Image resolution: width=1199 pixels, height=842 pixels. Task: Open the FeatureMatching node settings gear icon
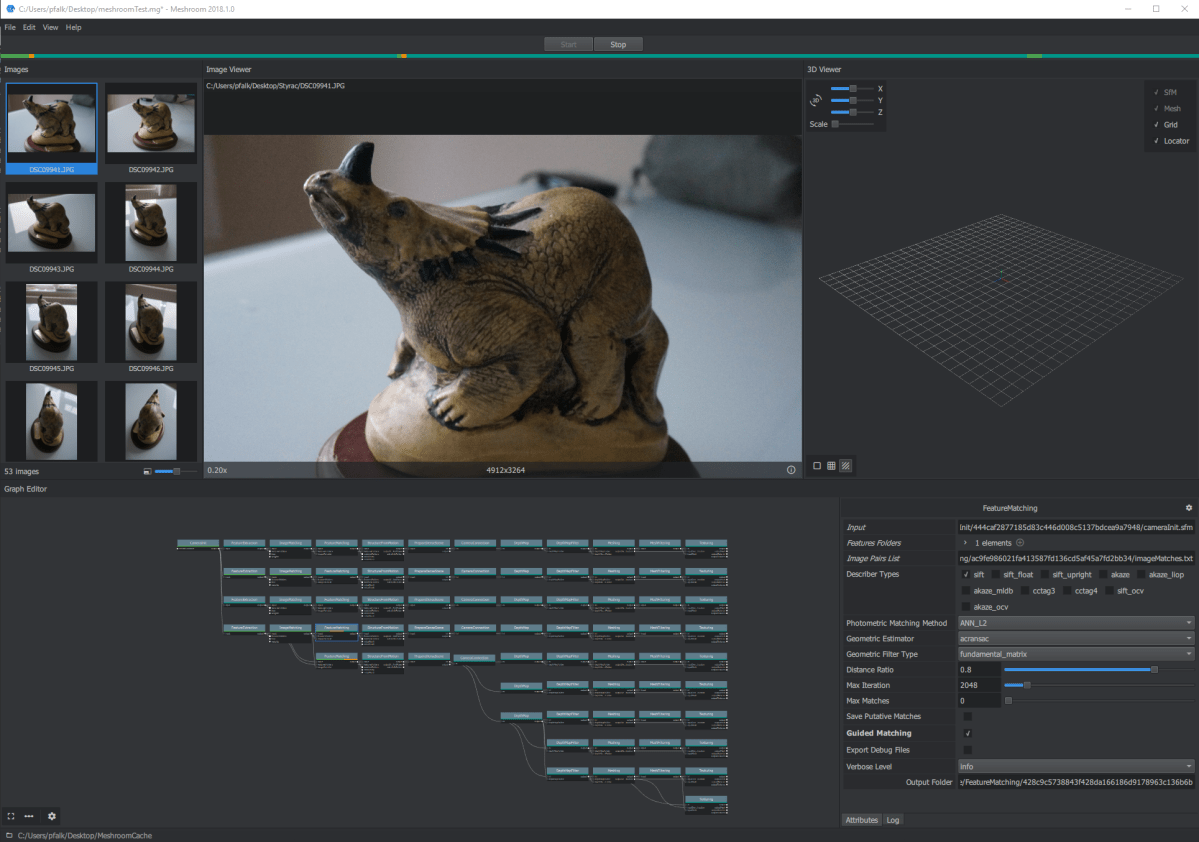click(x=1188, y=507)
